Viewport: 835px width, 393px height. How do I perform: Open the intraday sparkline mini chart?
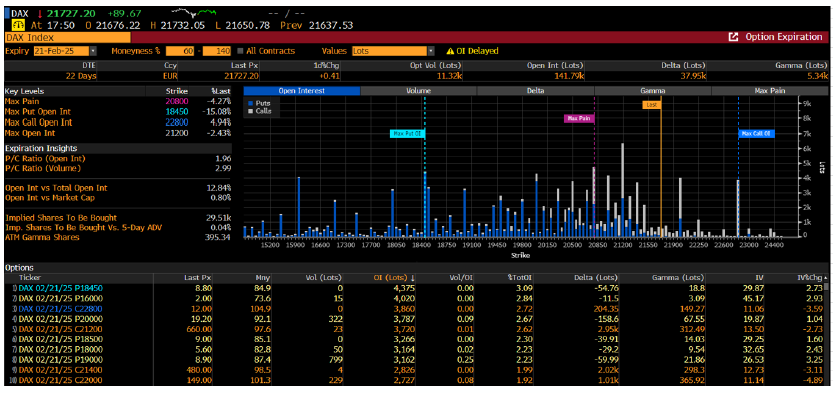pyautogui.click(x=195, y=12)
